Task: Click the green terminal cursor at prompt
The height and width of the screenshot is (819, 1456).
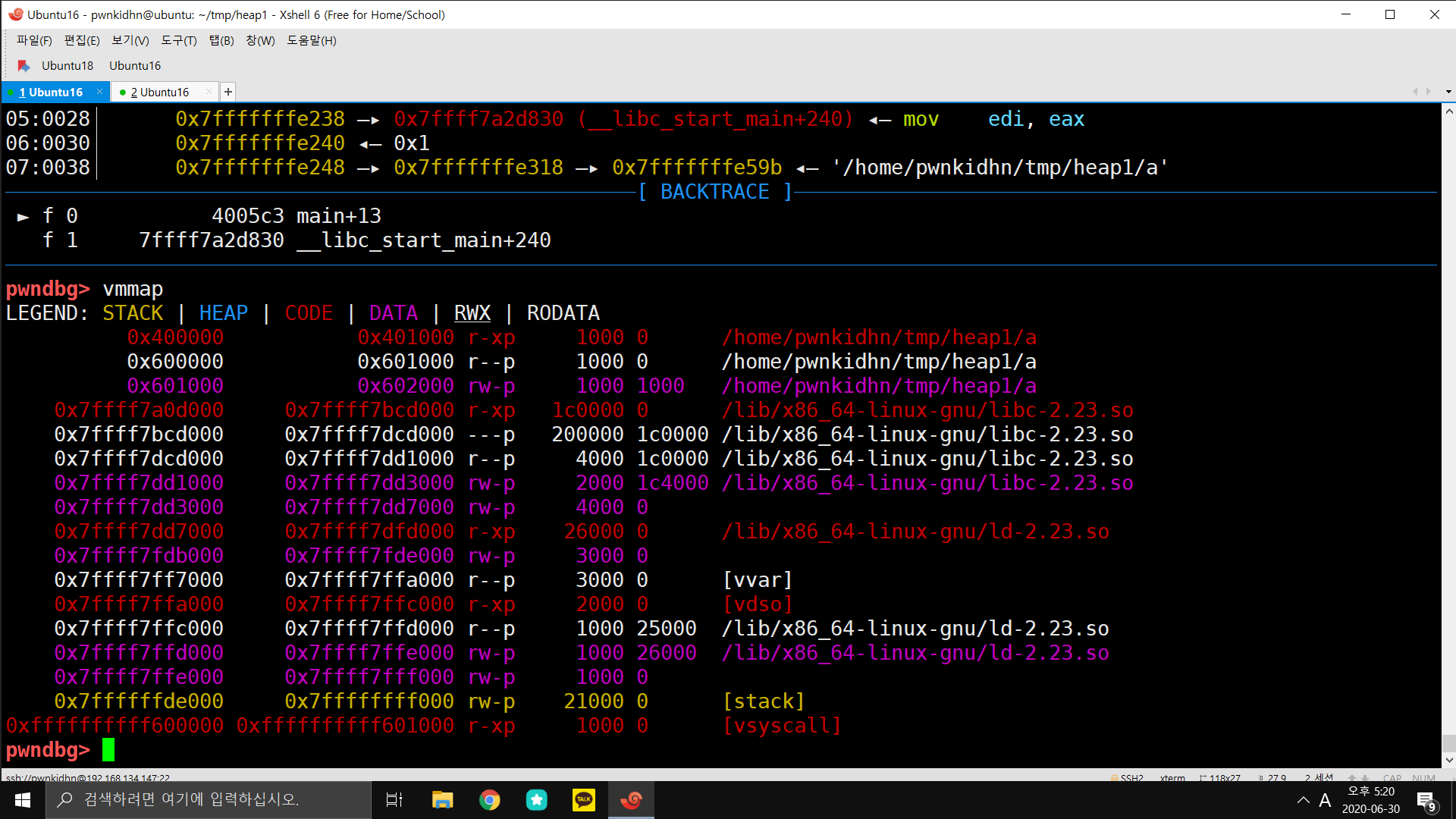Action: (x=108, y=750)
